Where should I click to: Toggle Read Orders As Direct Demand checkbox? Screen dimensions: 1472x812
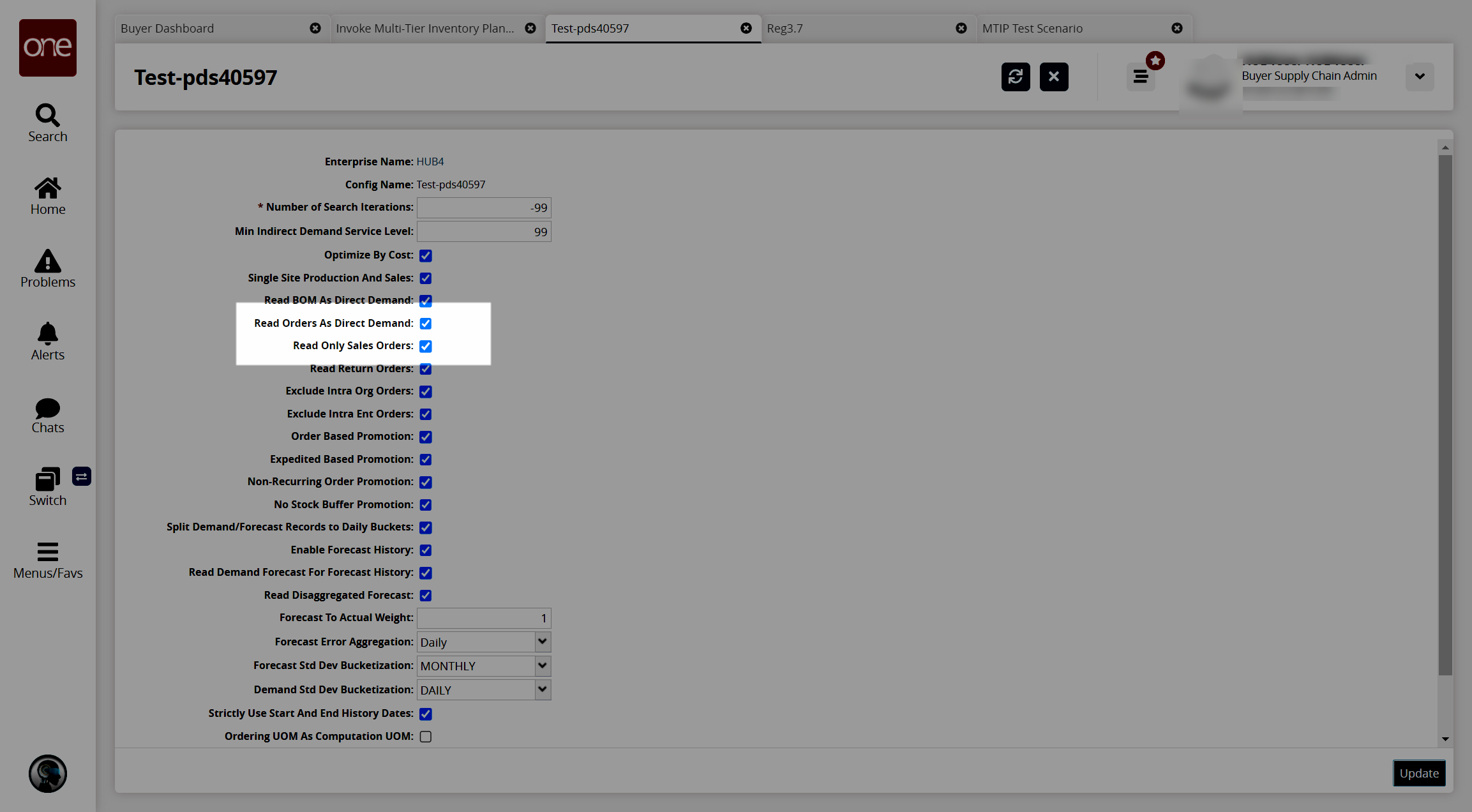pyautogui.click(x=426, y=324)
